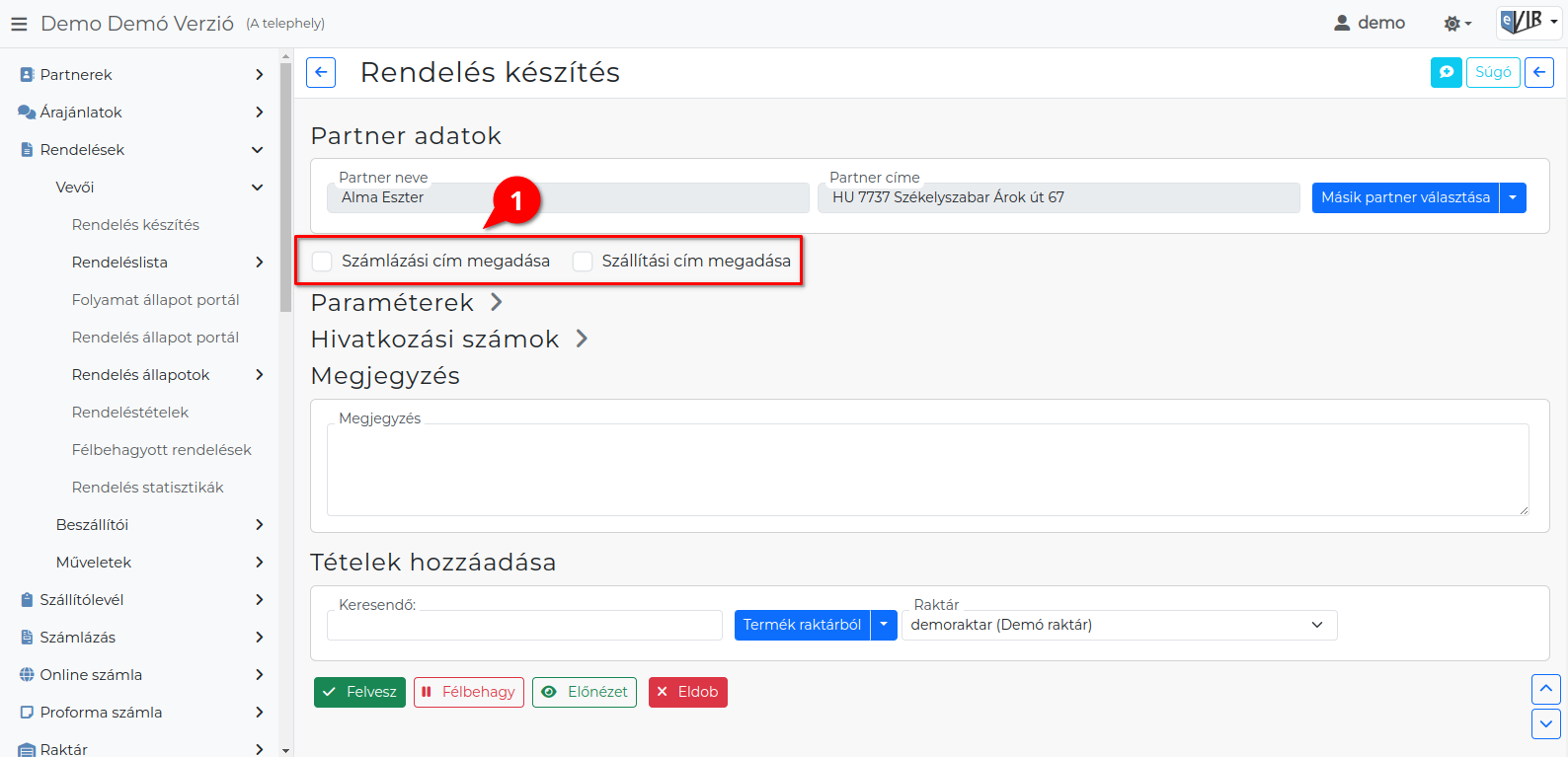Click the Partner címe field

click(x=1058, y=197)
